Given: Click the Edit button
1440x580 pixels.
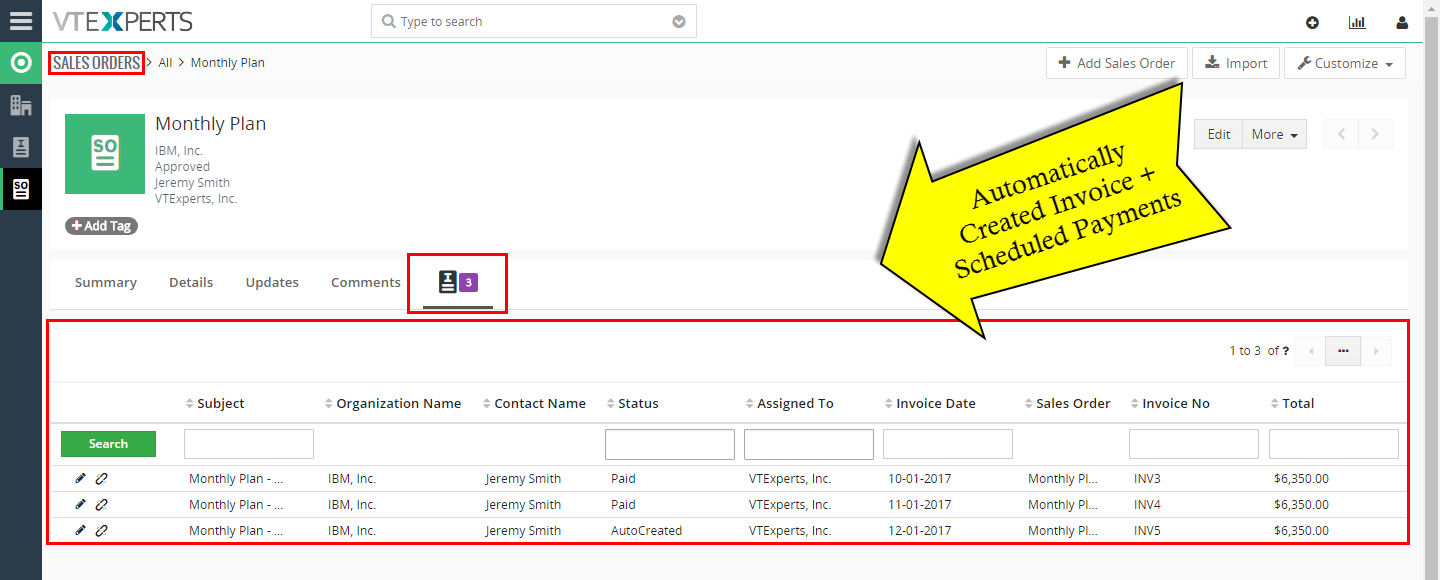Looking at the screenshot, I should (1218, 134).
